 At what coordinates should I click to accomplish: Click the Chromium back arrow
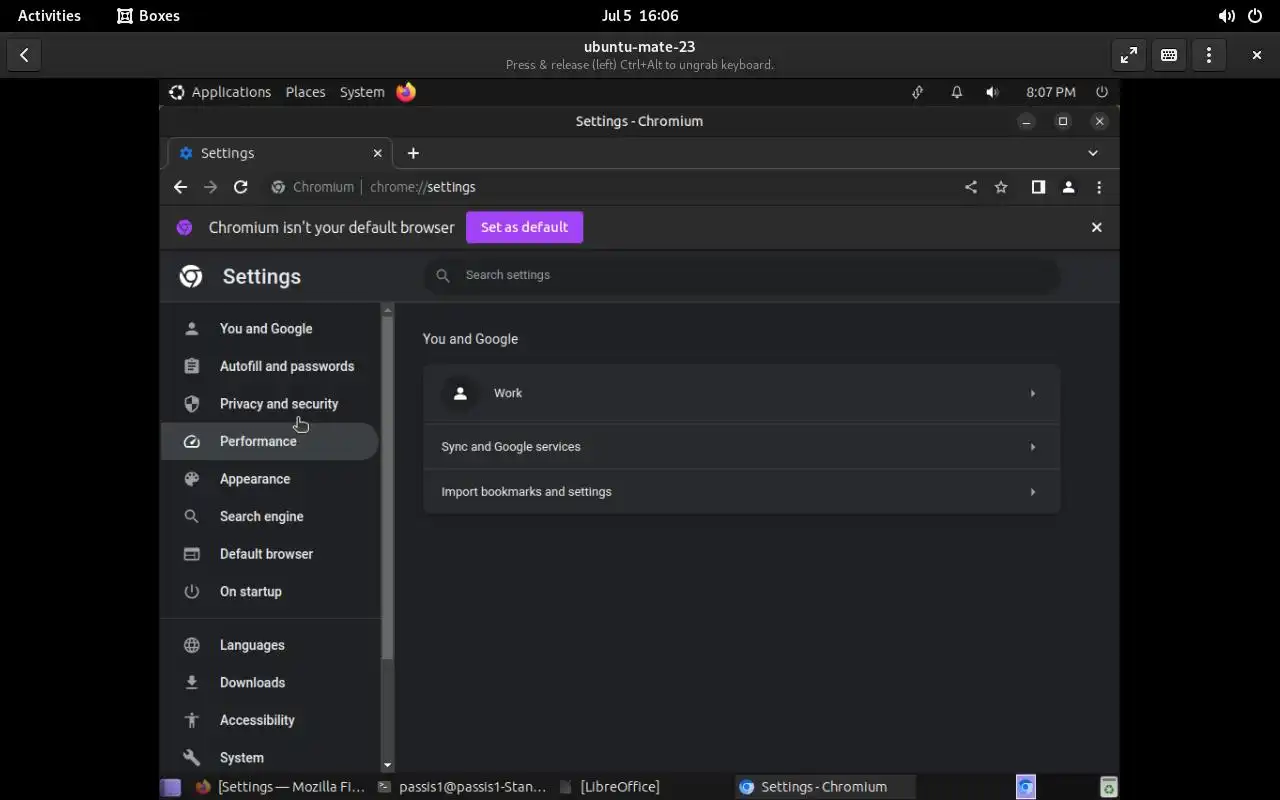[x=180, y=187]
